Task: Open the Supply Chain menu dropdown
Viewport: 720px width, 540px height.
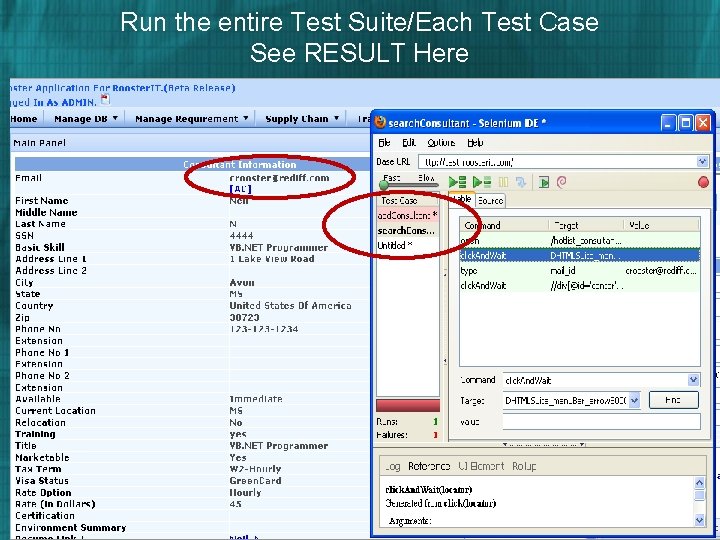Action: [302, 119]
